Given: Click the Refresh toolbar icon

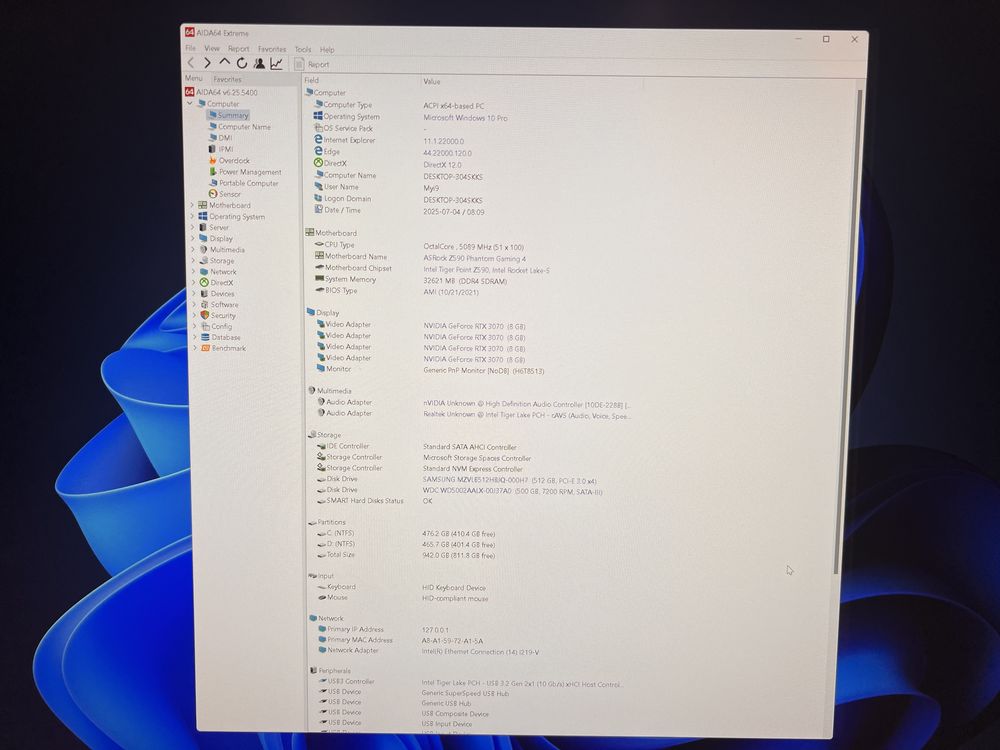Looking at the screenshot, I should point(242,63).
